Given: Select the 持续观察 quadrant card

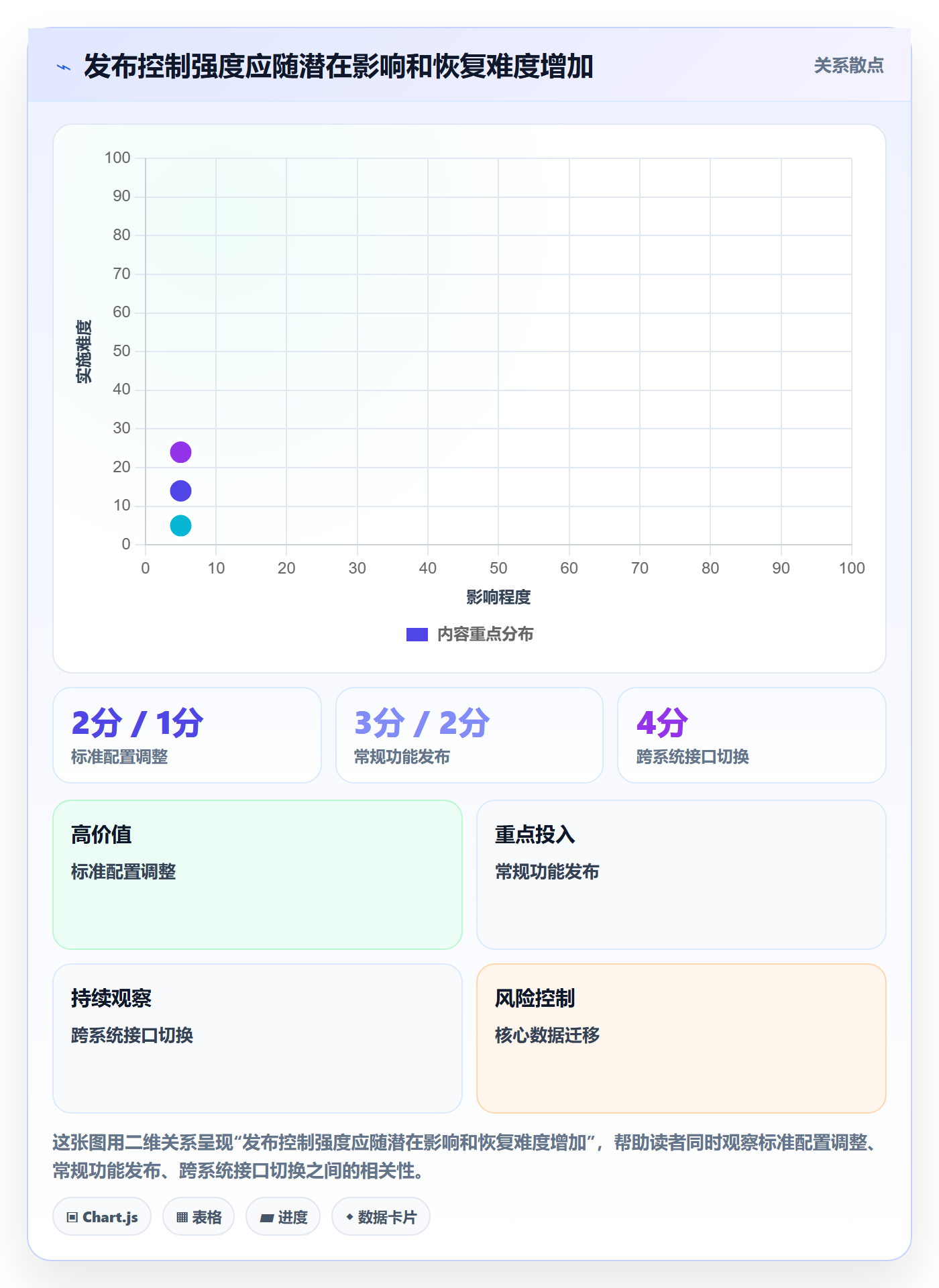Looking at the screenshot, I should tap(258, 1038).
